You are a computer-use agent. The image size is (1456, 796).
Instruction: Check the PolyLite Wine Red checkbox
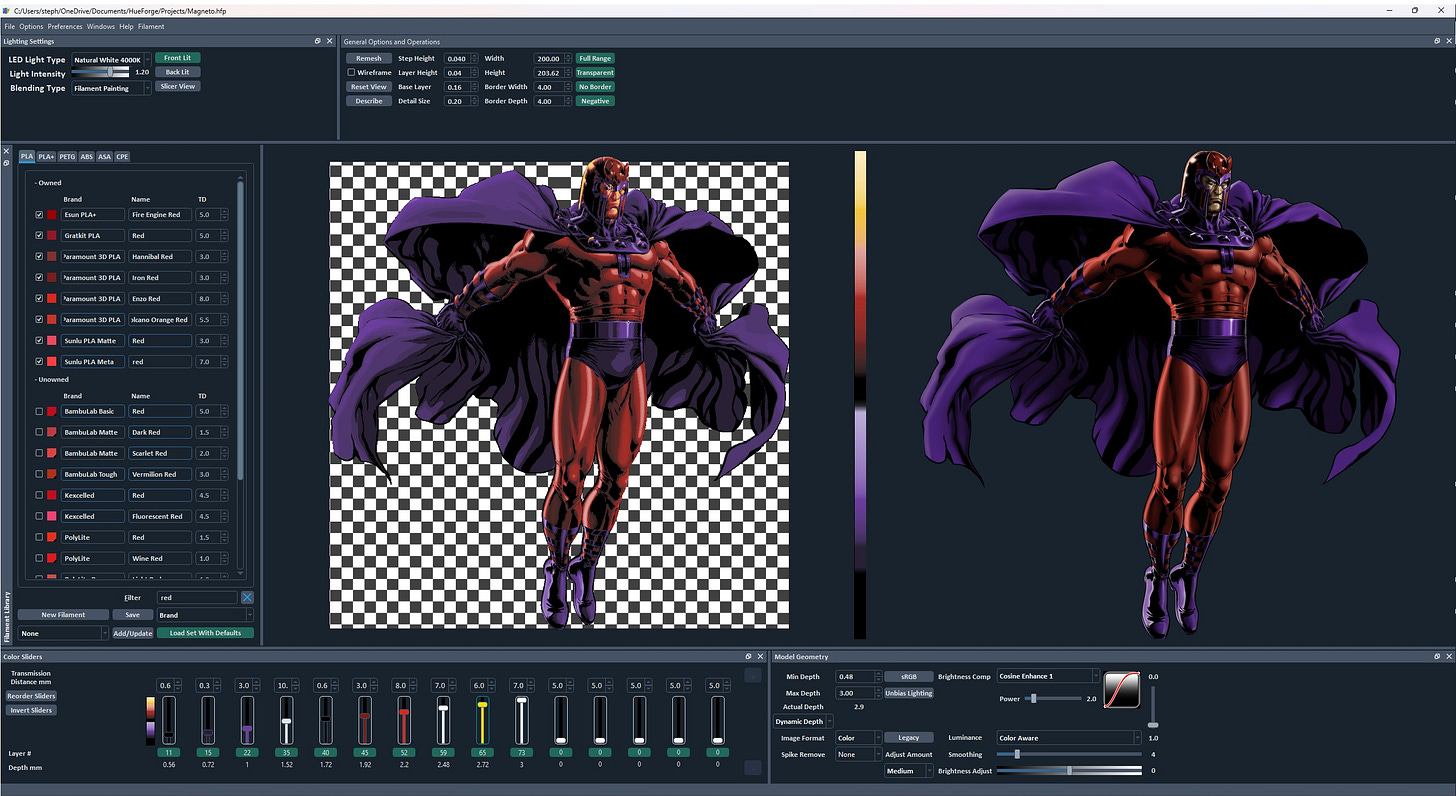click(39, 558)
